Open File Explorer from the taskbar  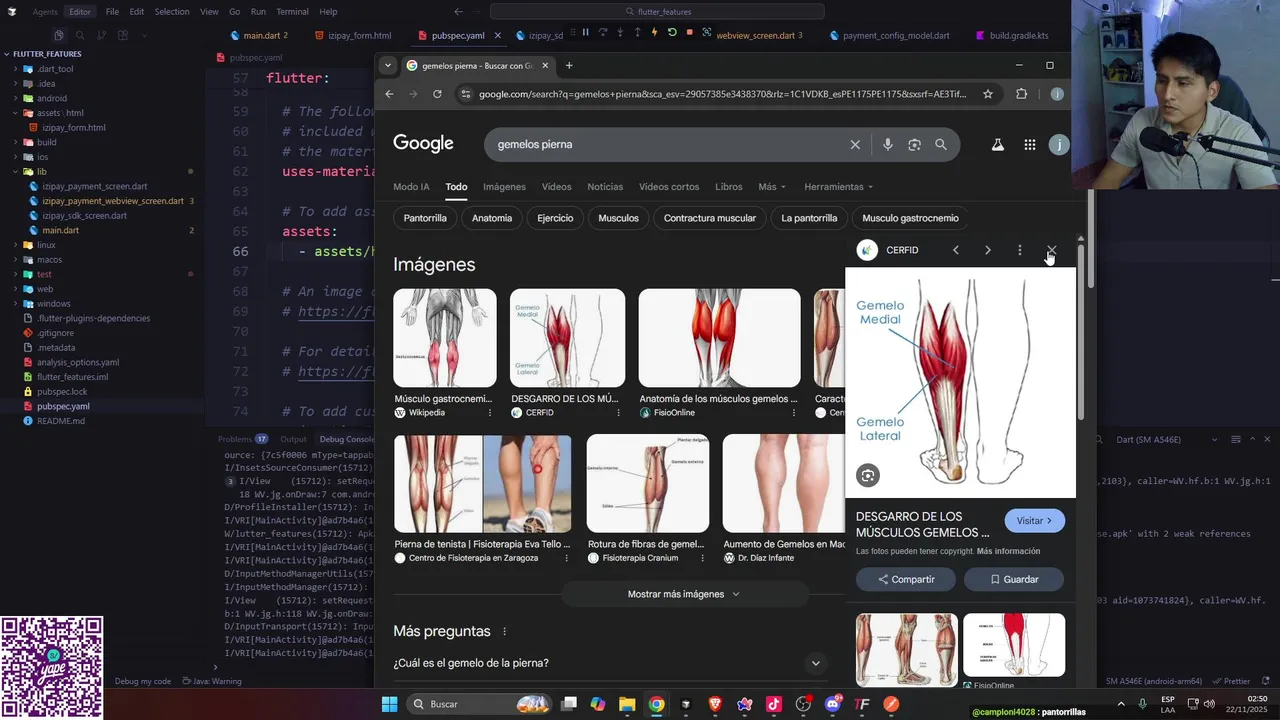pos(627,704)
